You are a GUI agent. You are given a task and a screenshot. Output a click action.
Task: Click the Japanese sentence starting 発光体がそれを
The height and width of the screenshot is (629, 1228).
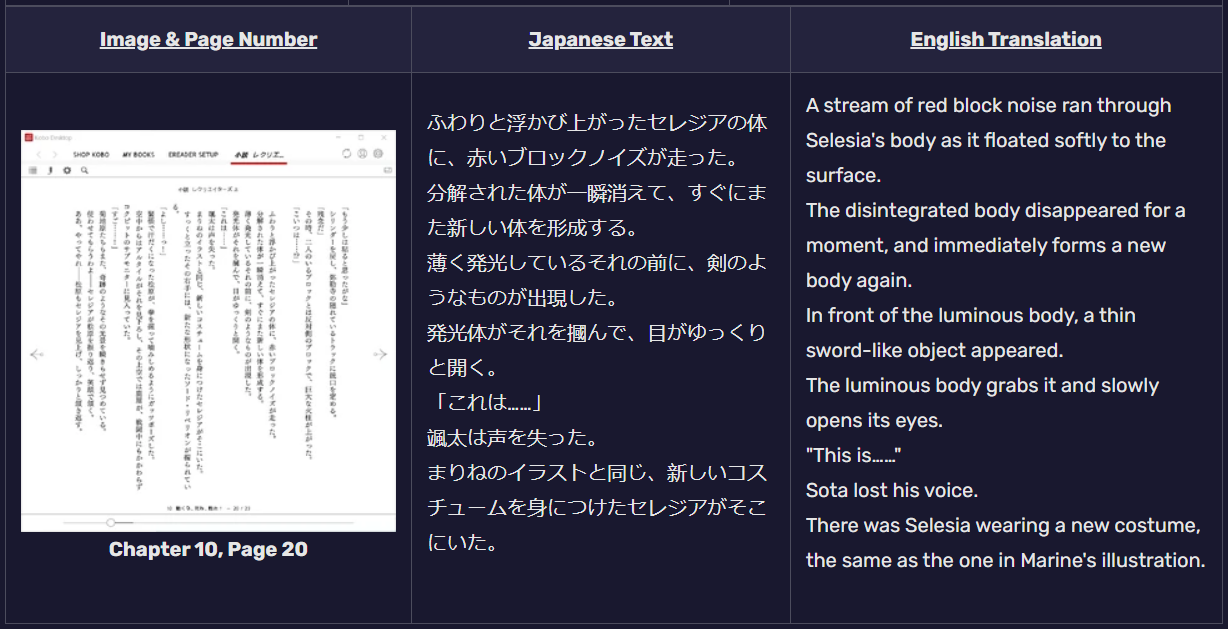click(x=597, y=351)
